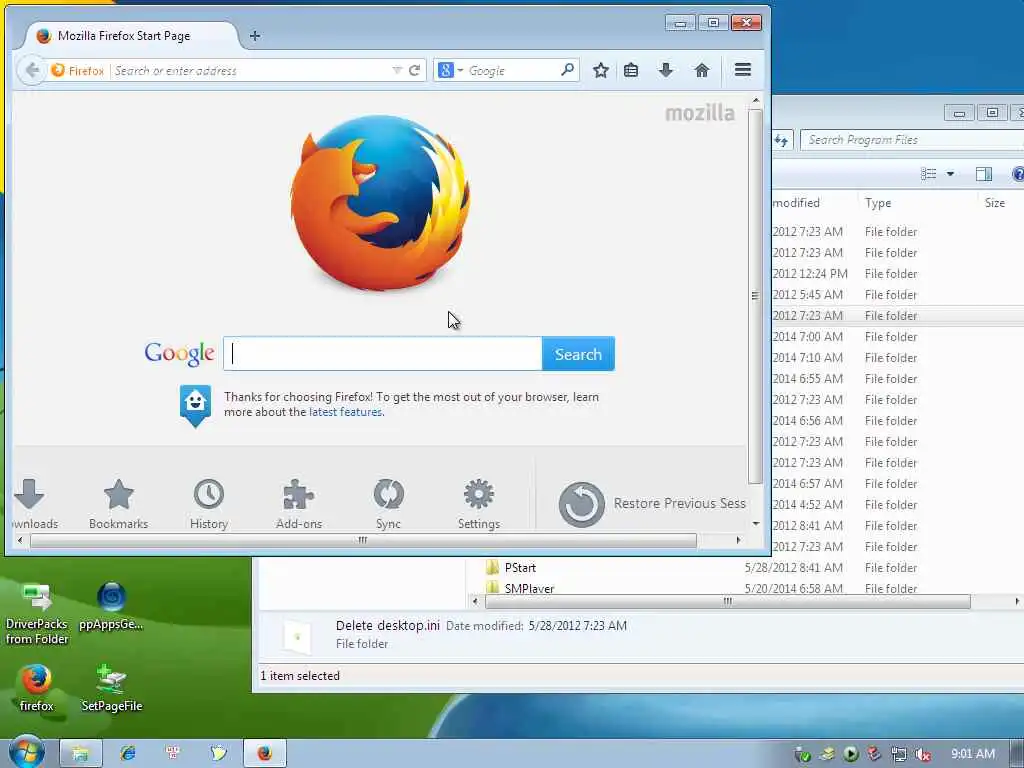Image resolution: width=1024 pixels, height=768 pixels.
Task: Open Bookmarks from the start page
Action: point(118,504)
